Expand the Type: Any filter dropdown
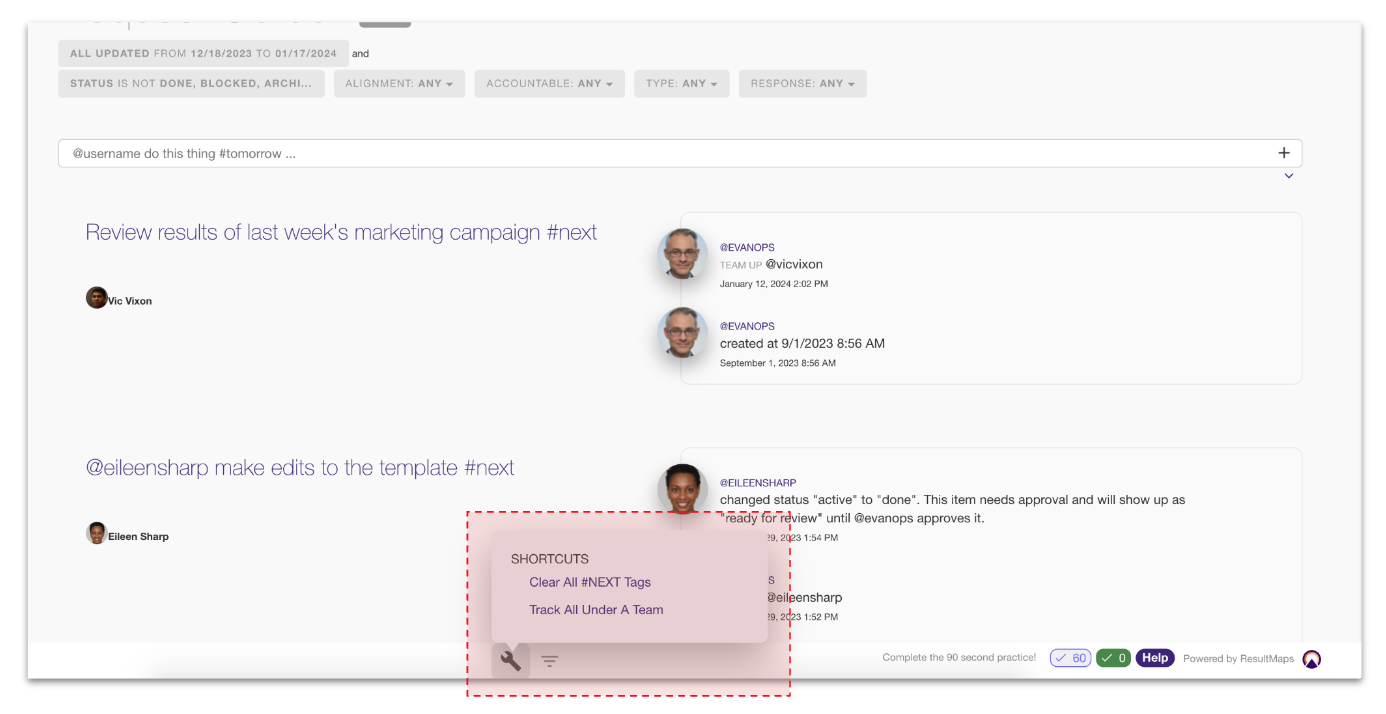The width and height of the screenshot is (1386, 714). [682, 84]
